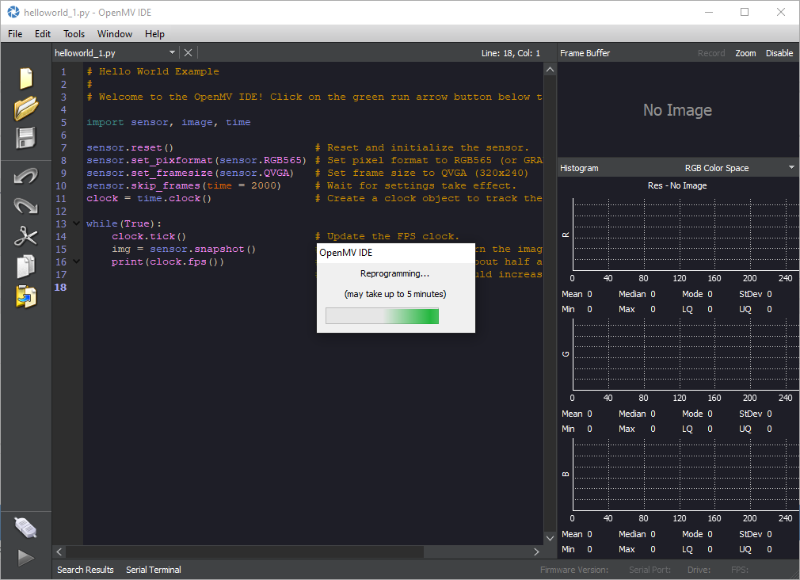The height and width of the screenshot is (580, 800).
Task: Click the G channel histogram graph
Action: coord(685,355)
